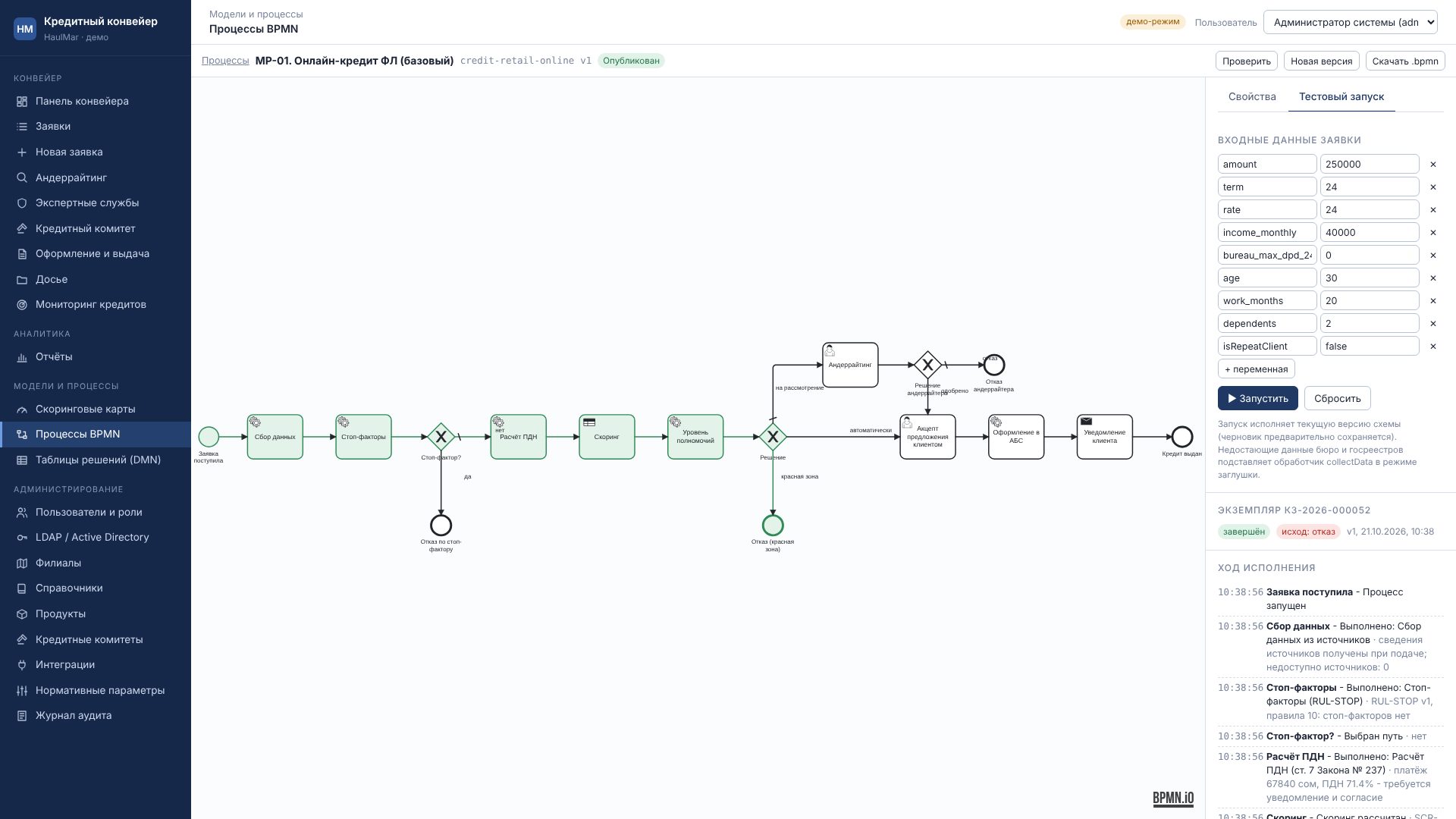Remove the amount variable with its X
The image size is (1456, 819).
click(x=1432, y=165)
